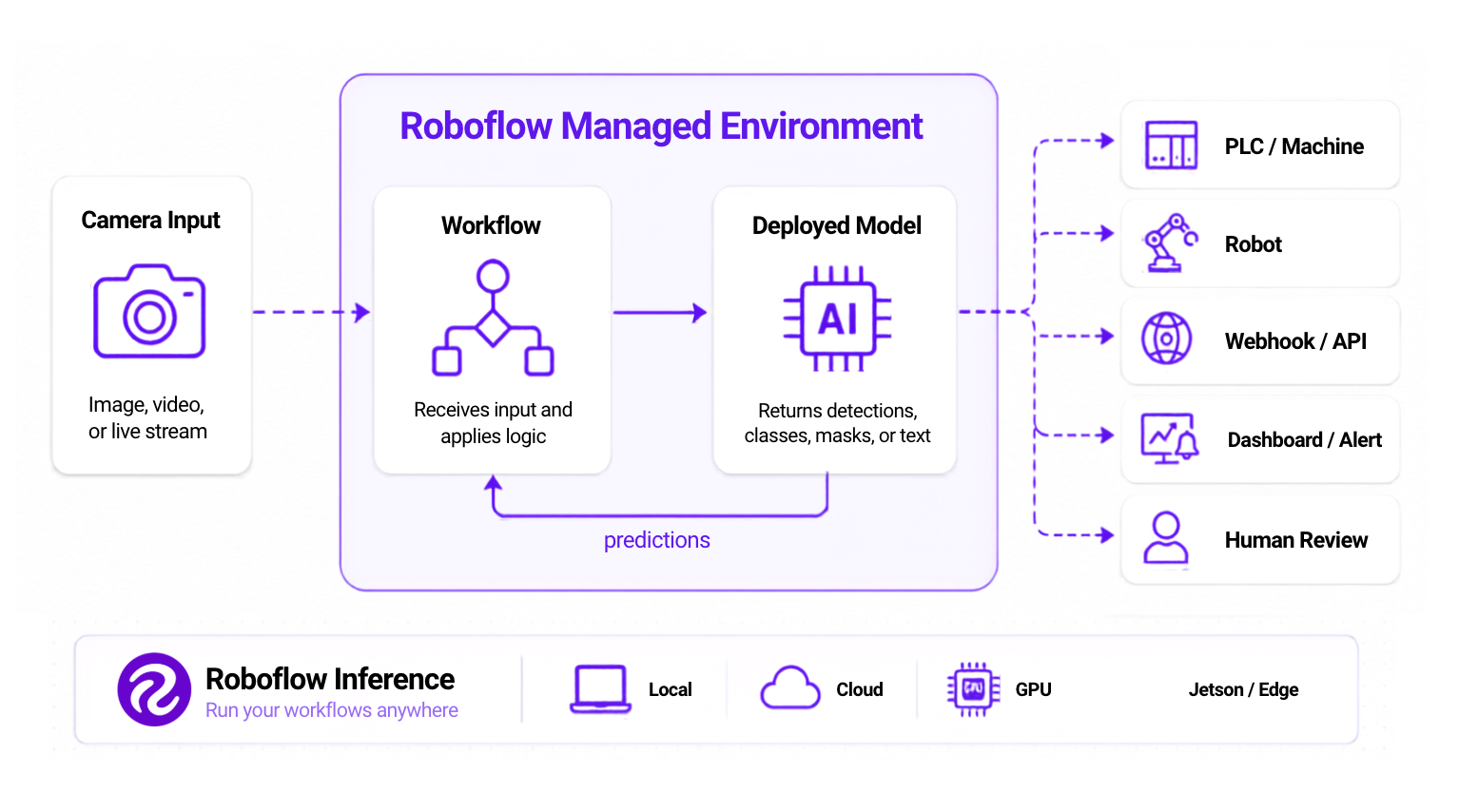Click the Roboflow purple logo
This screenshot has height=812, width=1459.
154,689
